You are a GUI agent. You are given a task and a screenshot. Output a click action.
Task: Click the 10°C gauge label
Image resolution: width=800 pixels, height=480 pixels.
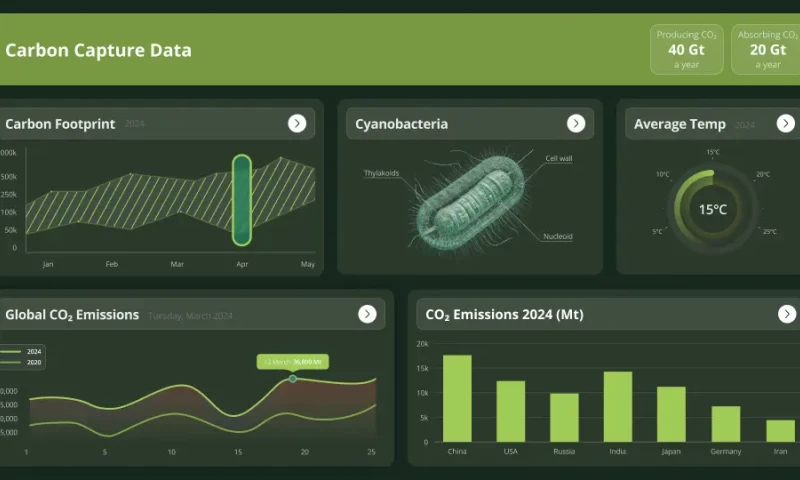point(663,174)
